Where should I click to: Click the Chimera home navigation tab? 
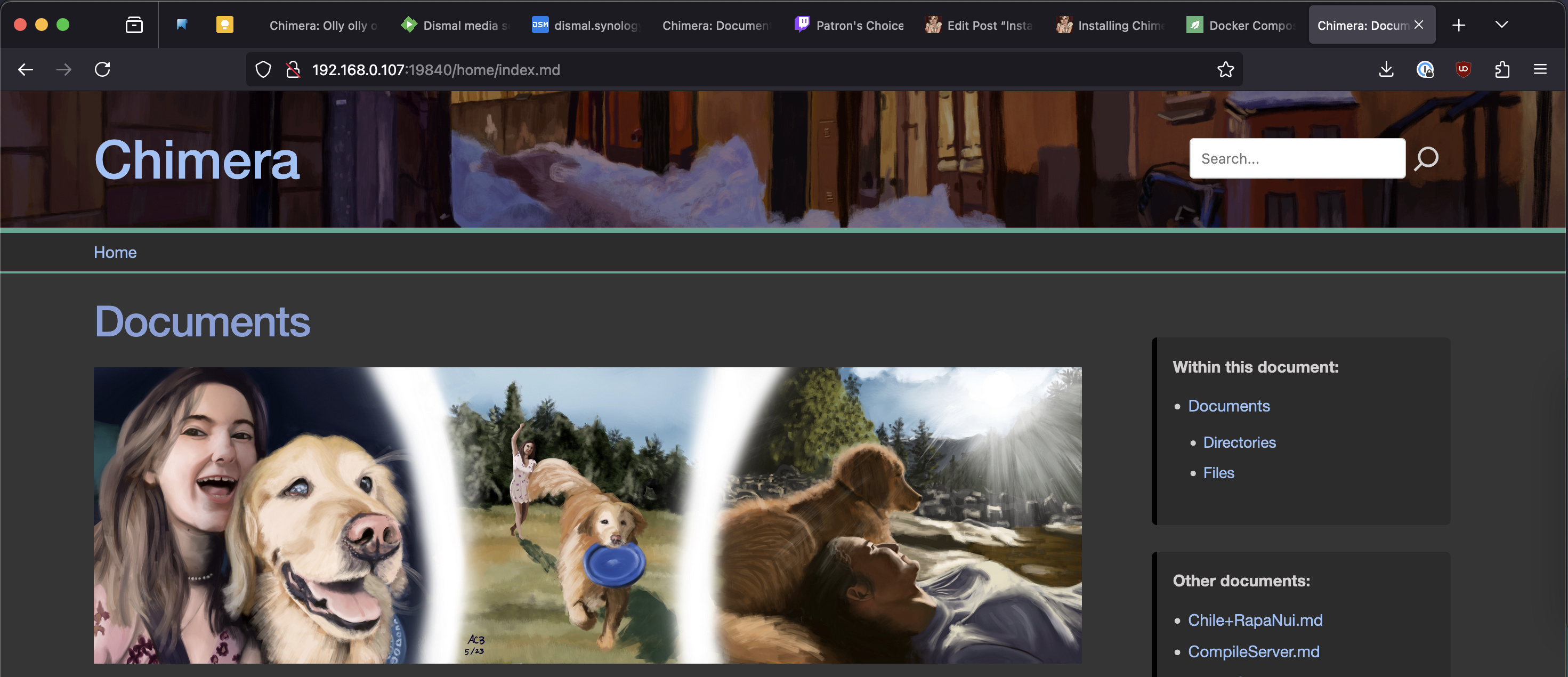(x=115, y=252)
